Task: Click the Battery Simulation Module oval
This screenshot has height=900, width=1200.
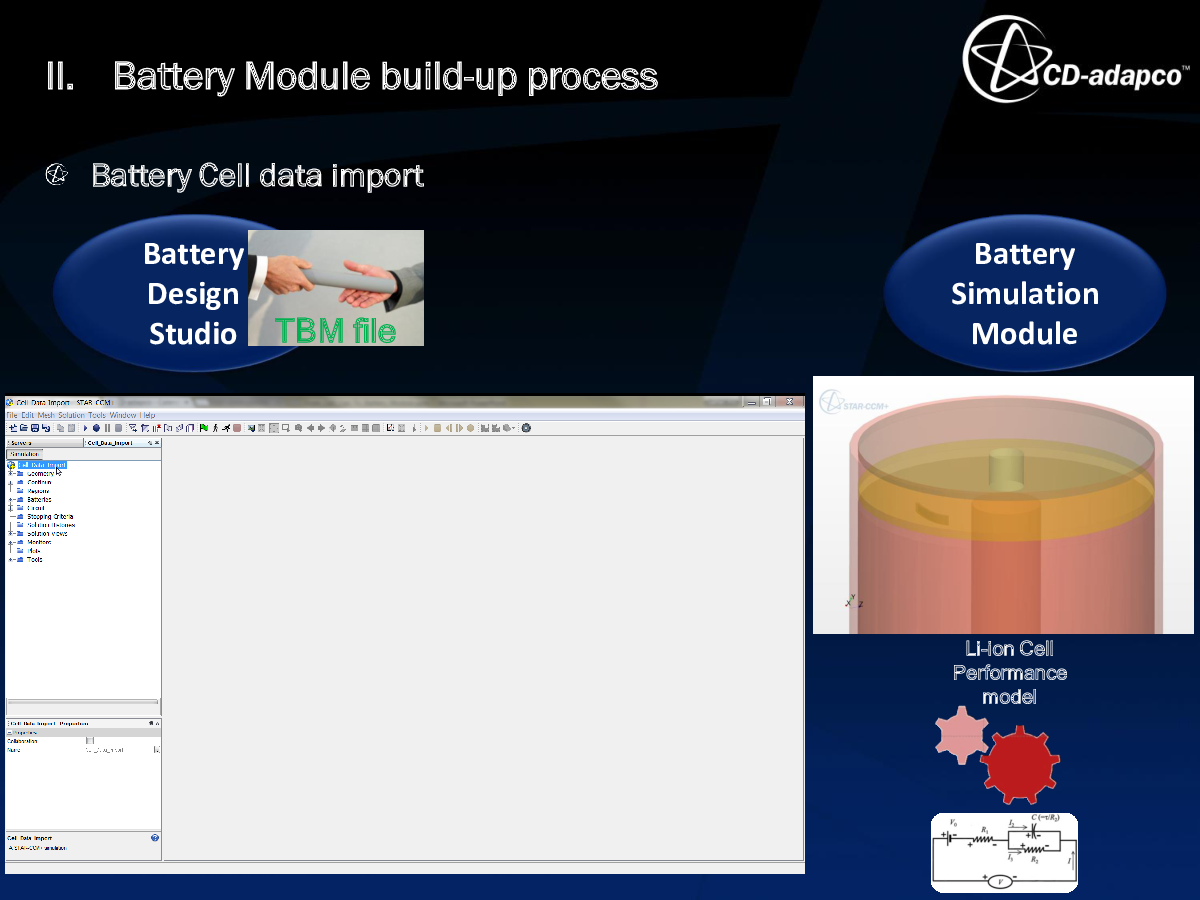Action: (1025, 294)
